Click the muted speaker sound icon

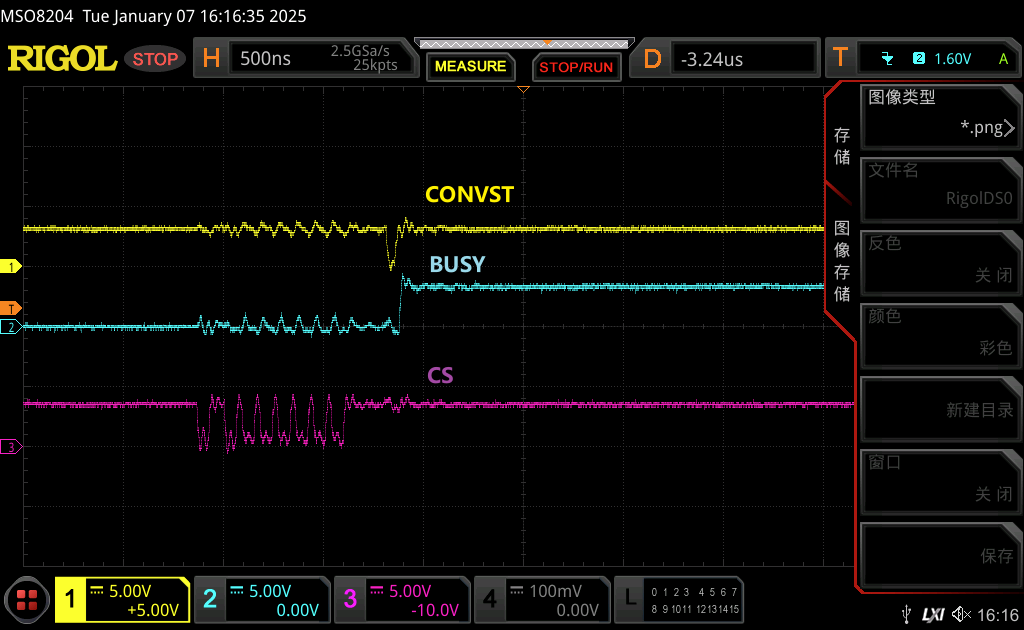pyautogui.click(x=961, y=614)
